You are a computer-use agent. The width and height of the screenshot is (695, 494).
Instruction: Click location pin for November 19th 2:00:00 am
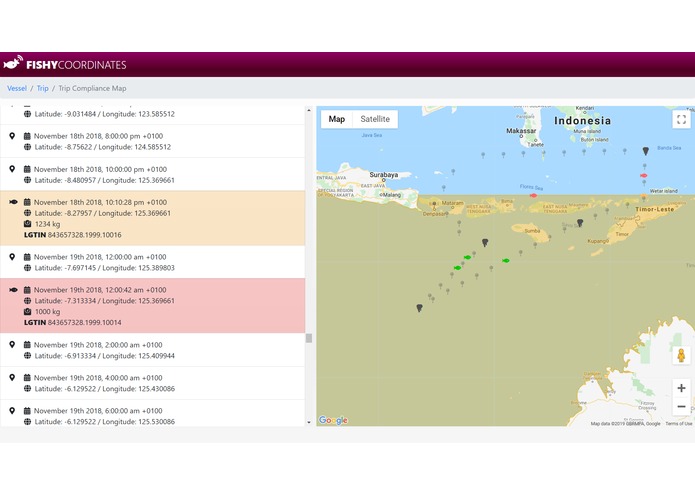pos(12,344)
